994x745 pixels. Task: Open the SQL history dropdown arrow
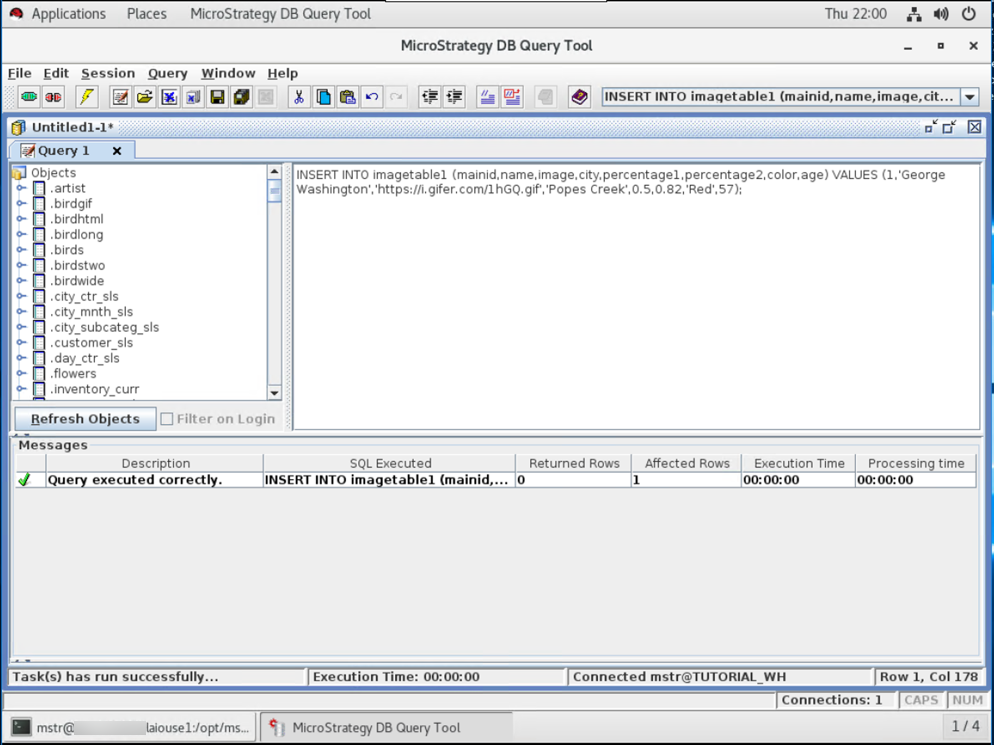(969, 97)
